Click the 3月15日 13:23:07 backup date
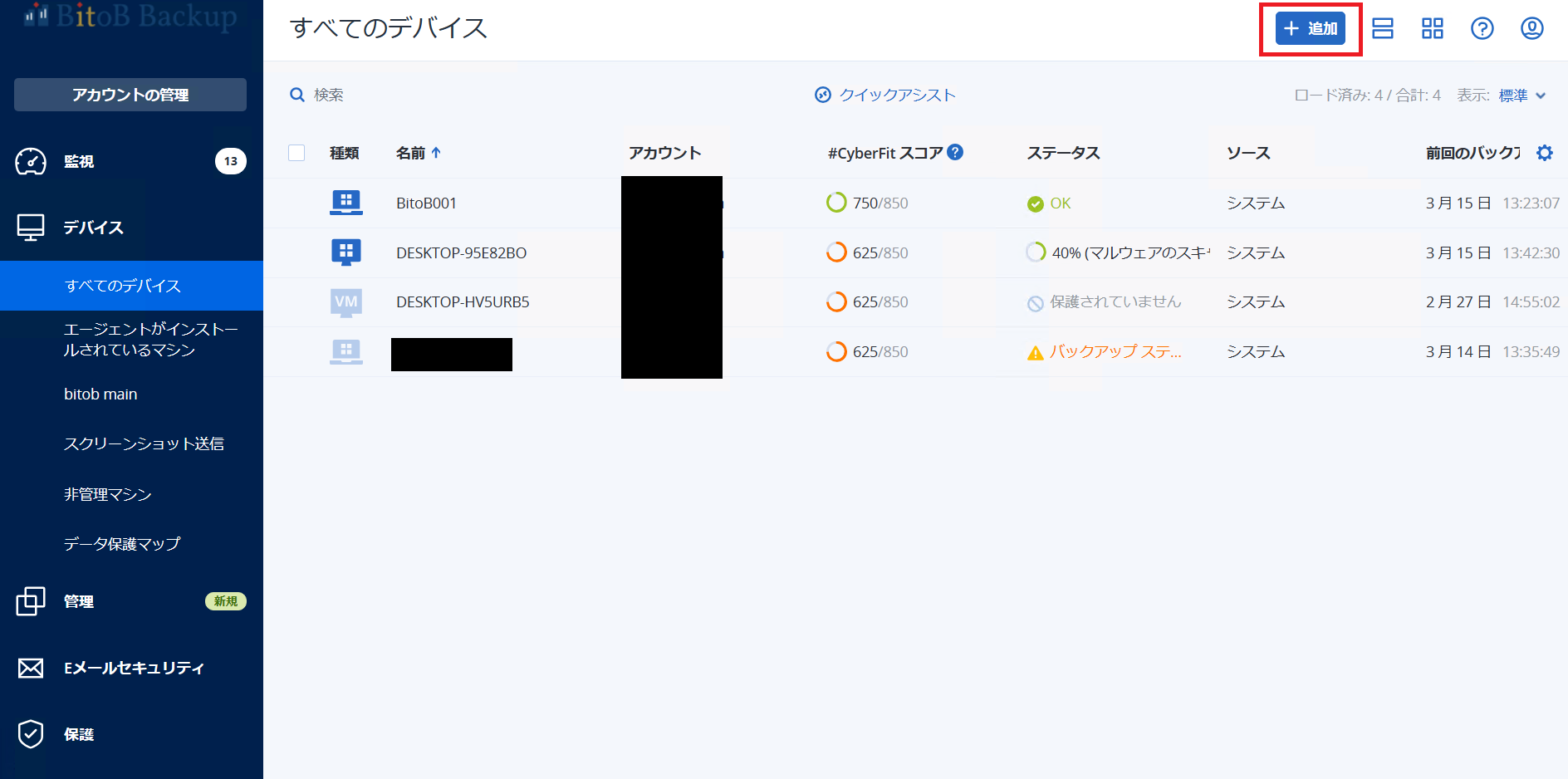The width and height of the screenshot is (1568, 779). tap(1492, 203)
